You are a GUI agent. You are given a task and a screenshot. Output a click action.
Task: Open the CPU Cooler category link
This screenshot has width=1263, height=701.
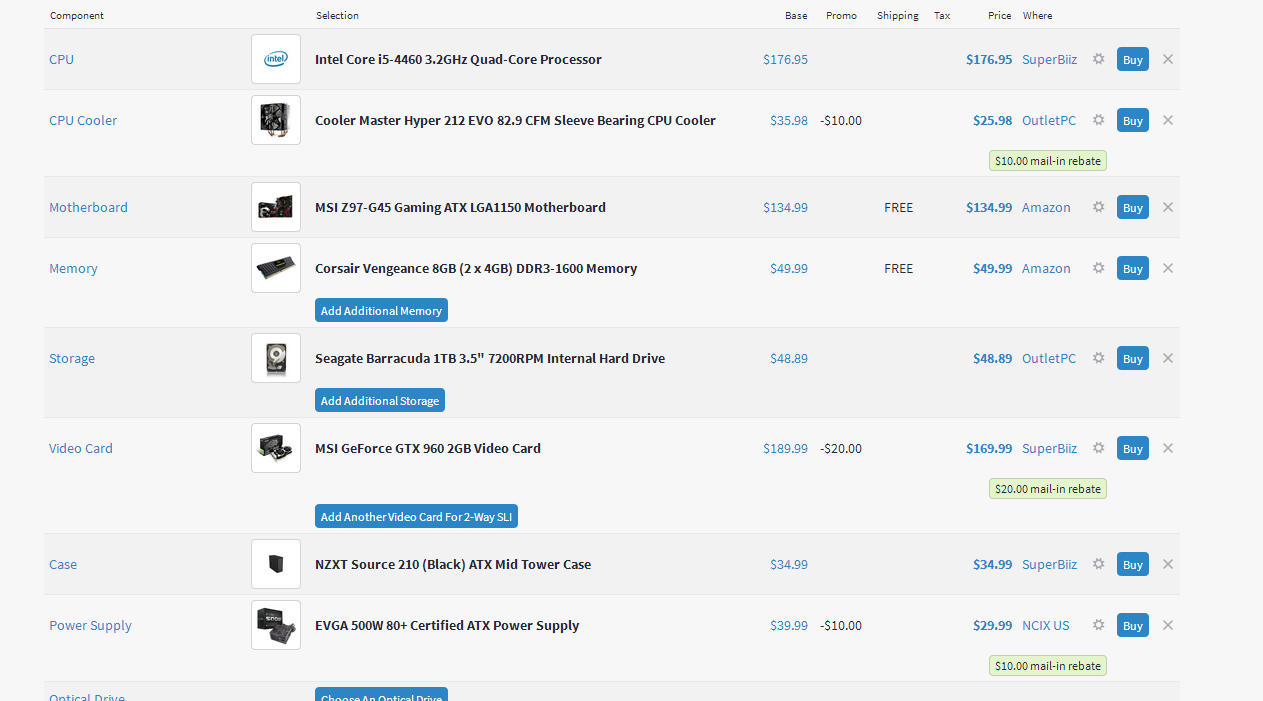click(83, 120)
